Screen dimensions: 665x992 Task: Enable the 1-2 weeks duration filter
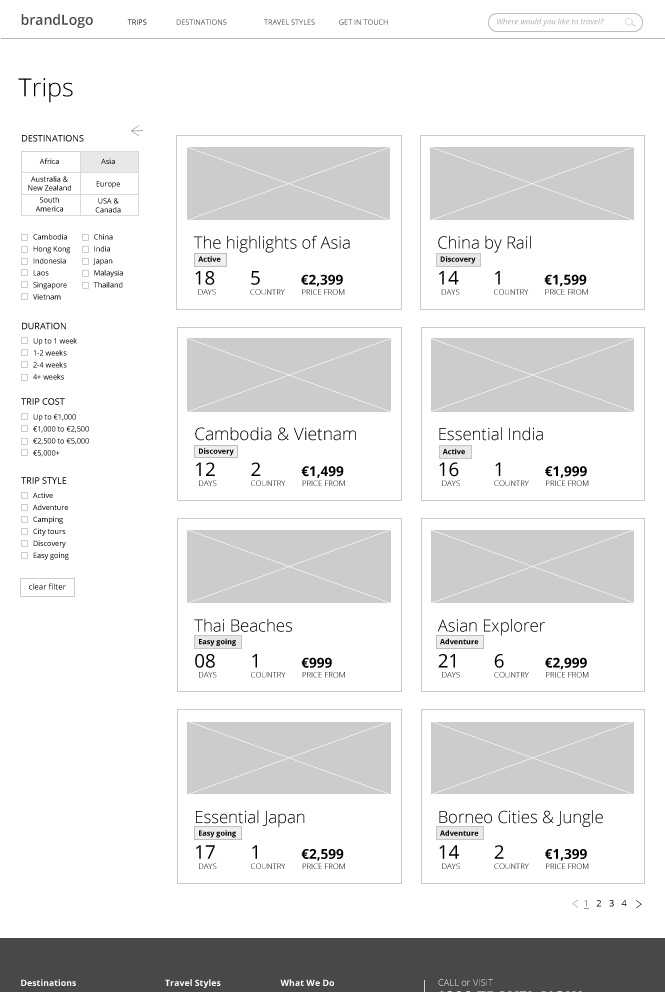(x=24, y=352)
